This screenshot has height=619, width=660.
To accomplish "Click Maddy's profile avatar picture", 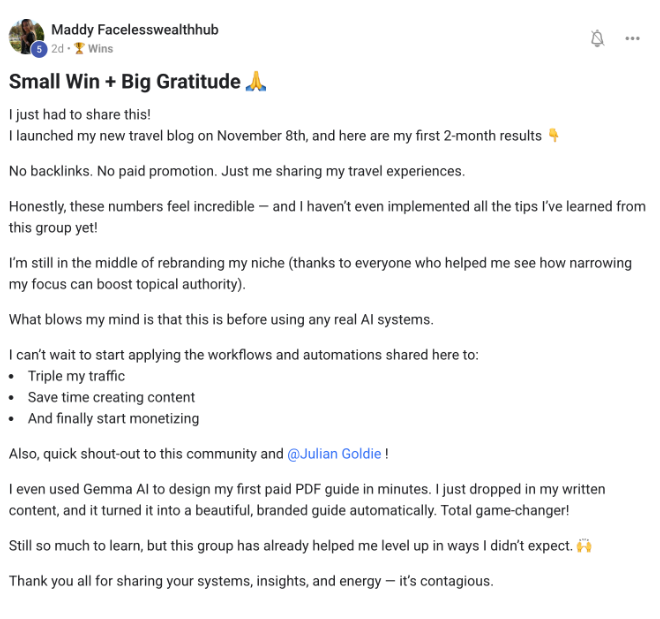I will click(x=26, y=36).
